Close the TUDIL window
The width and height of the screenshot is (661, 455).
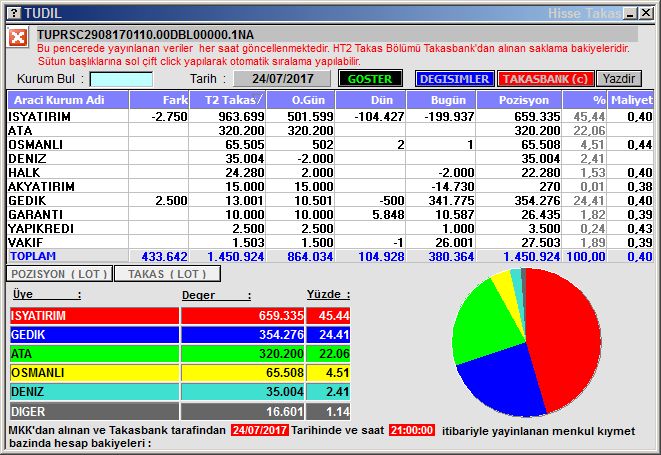coord(645,13)
